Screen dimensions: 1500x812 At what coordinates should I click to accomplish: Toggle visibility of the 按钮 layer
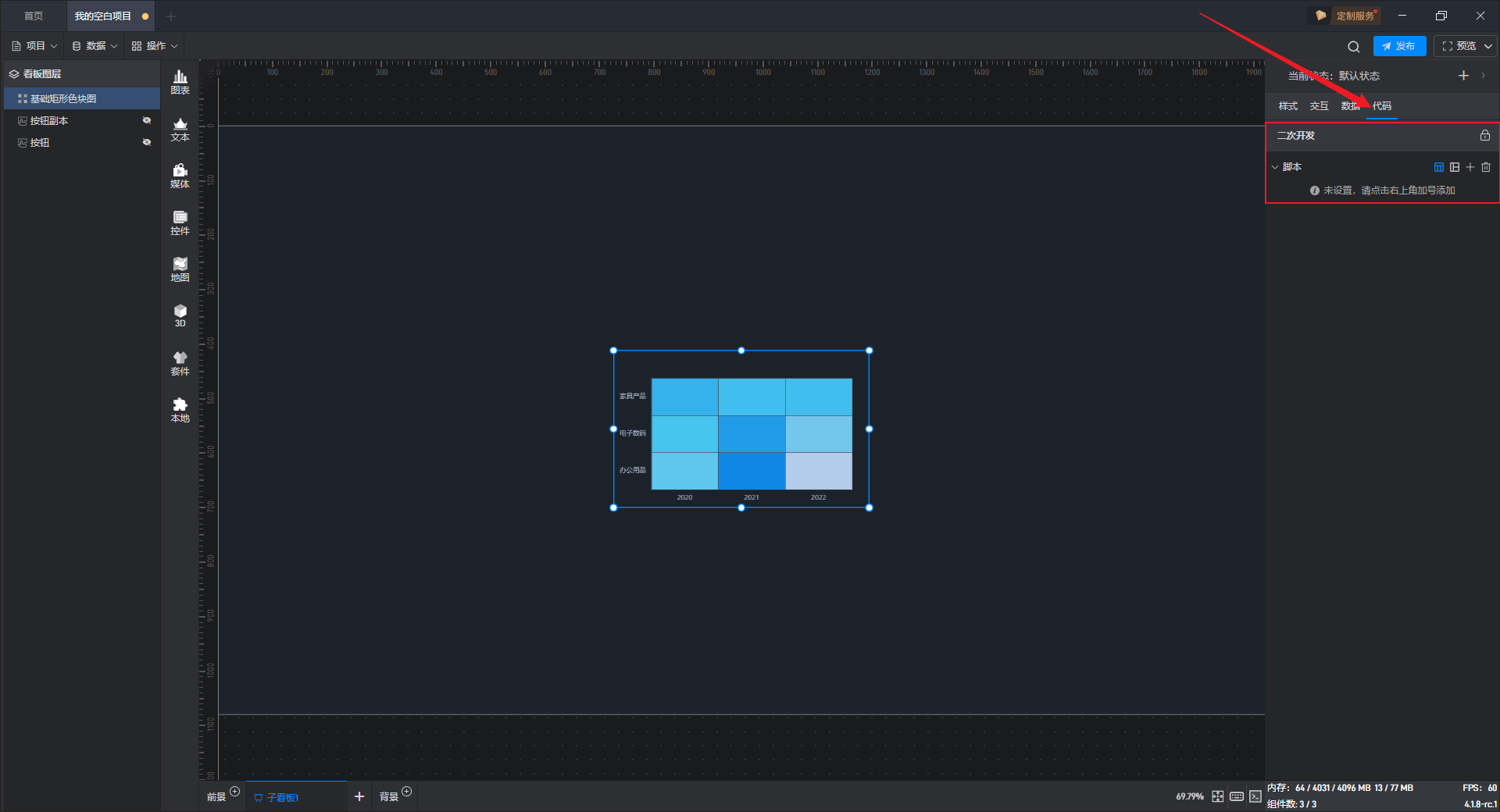[x=146, y=142]
